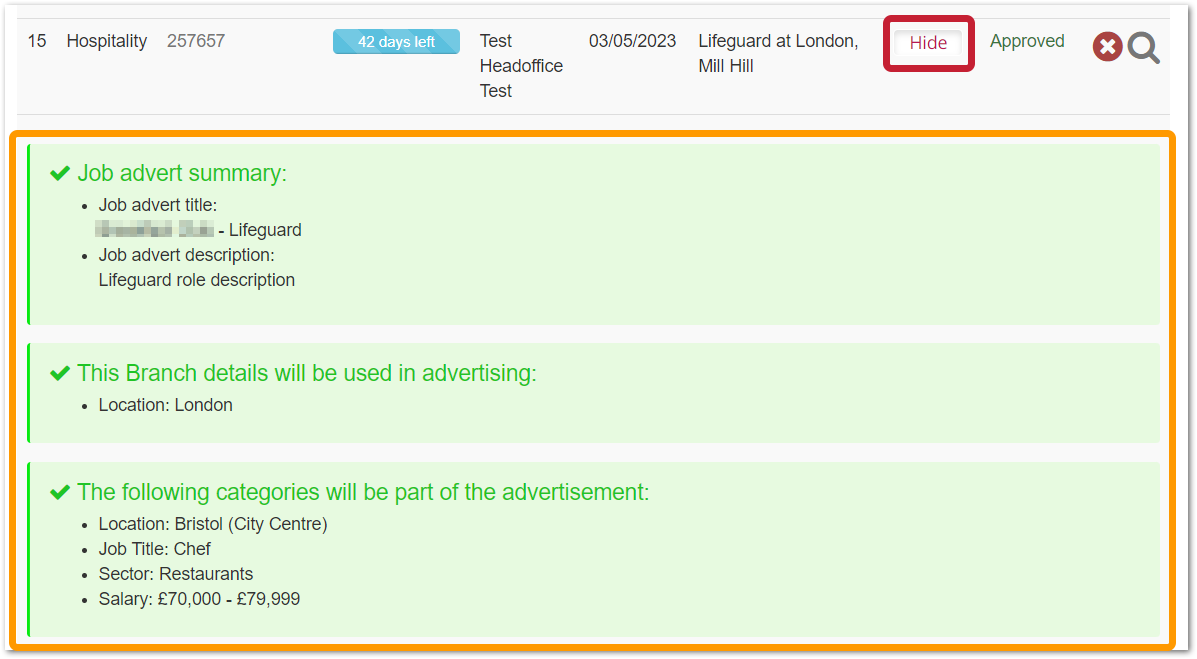1197x659 pixels.
Task: Click the Sector: Restaurants item
Action: 175,574
